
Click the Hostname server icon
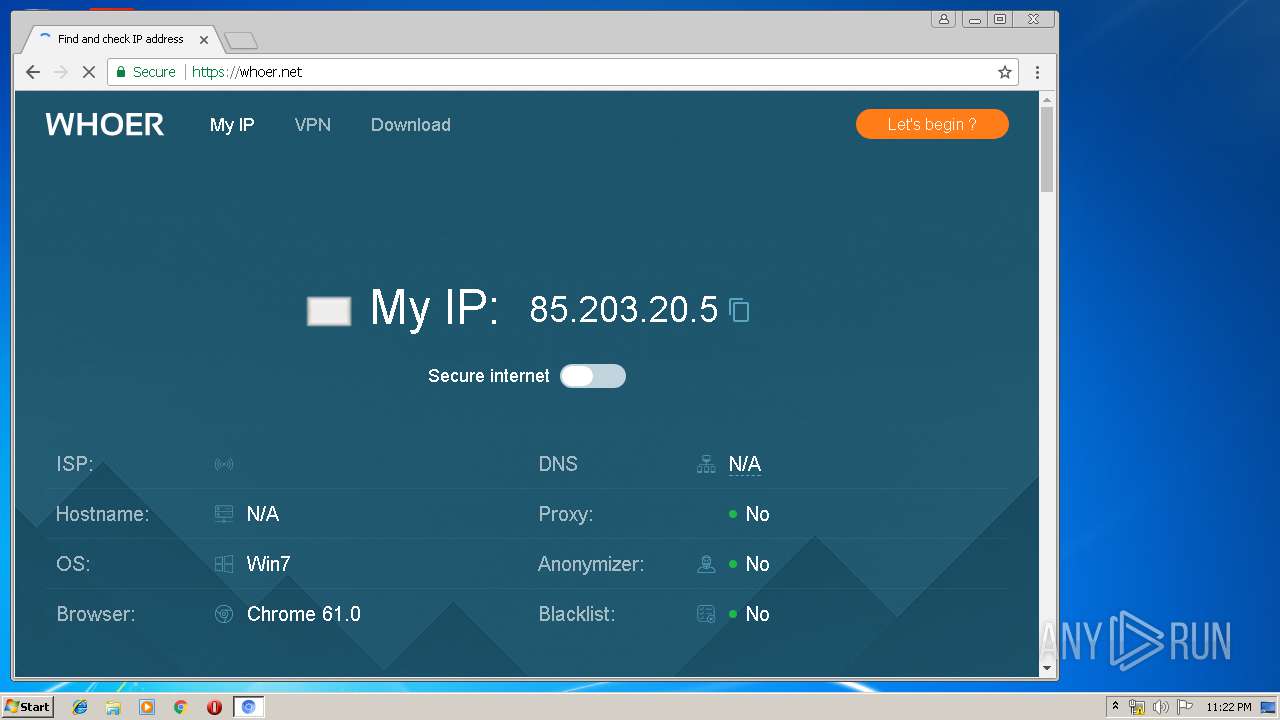point(224,514)
